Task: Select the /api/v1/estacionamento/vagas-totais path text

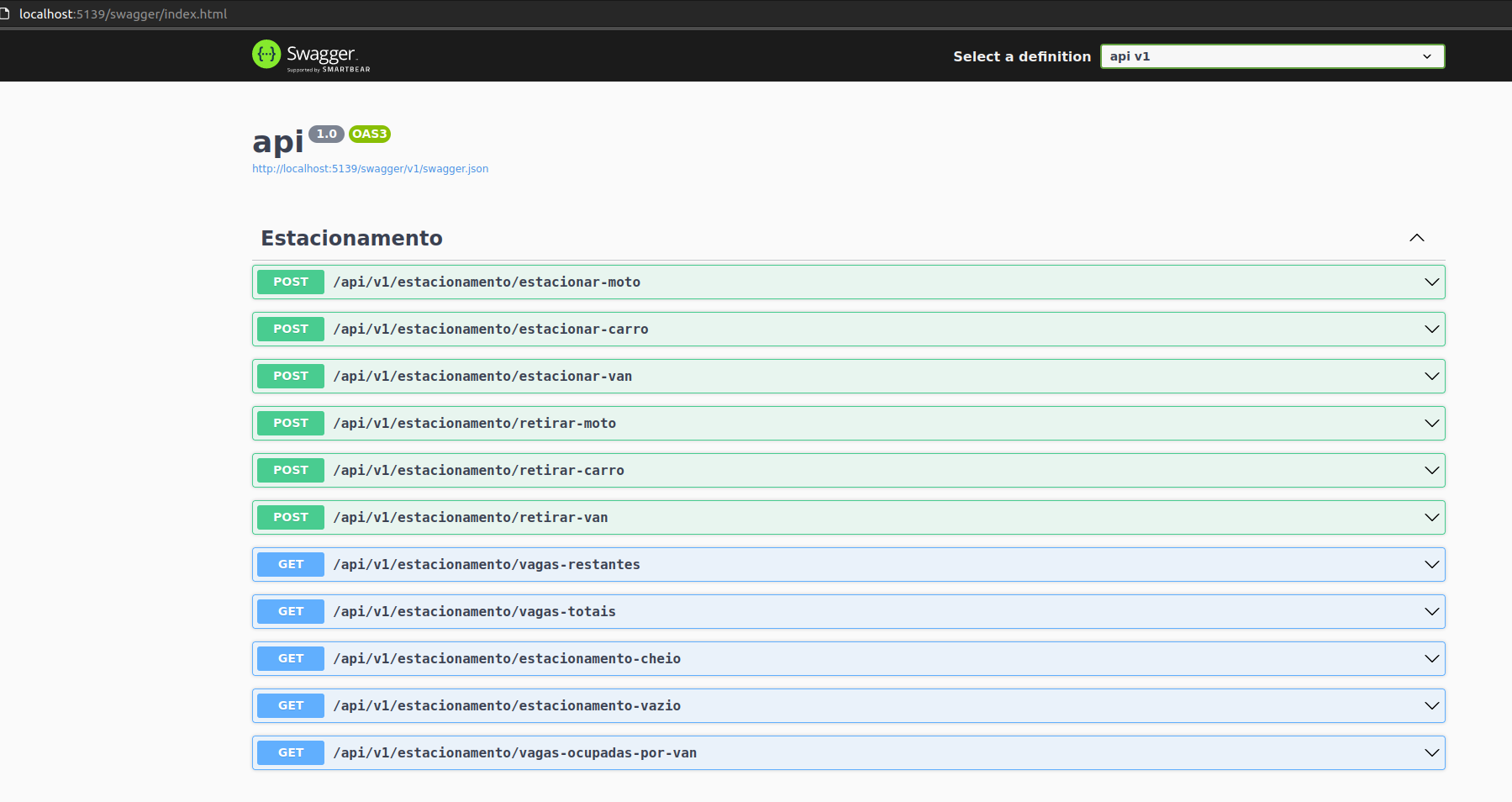Action: pos(475,612)
